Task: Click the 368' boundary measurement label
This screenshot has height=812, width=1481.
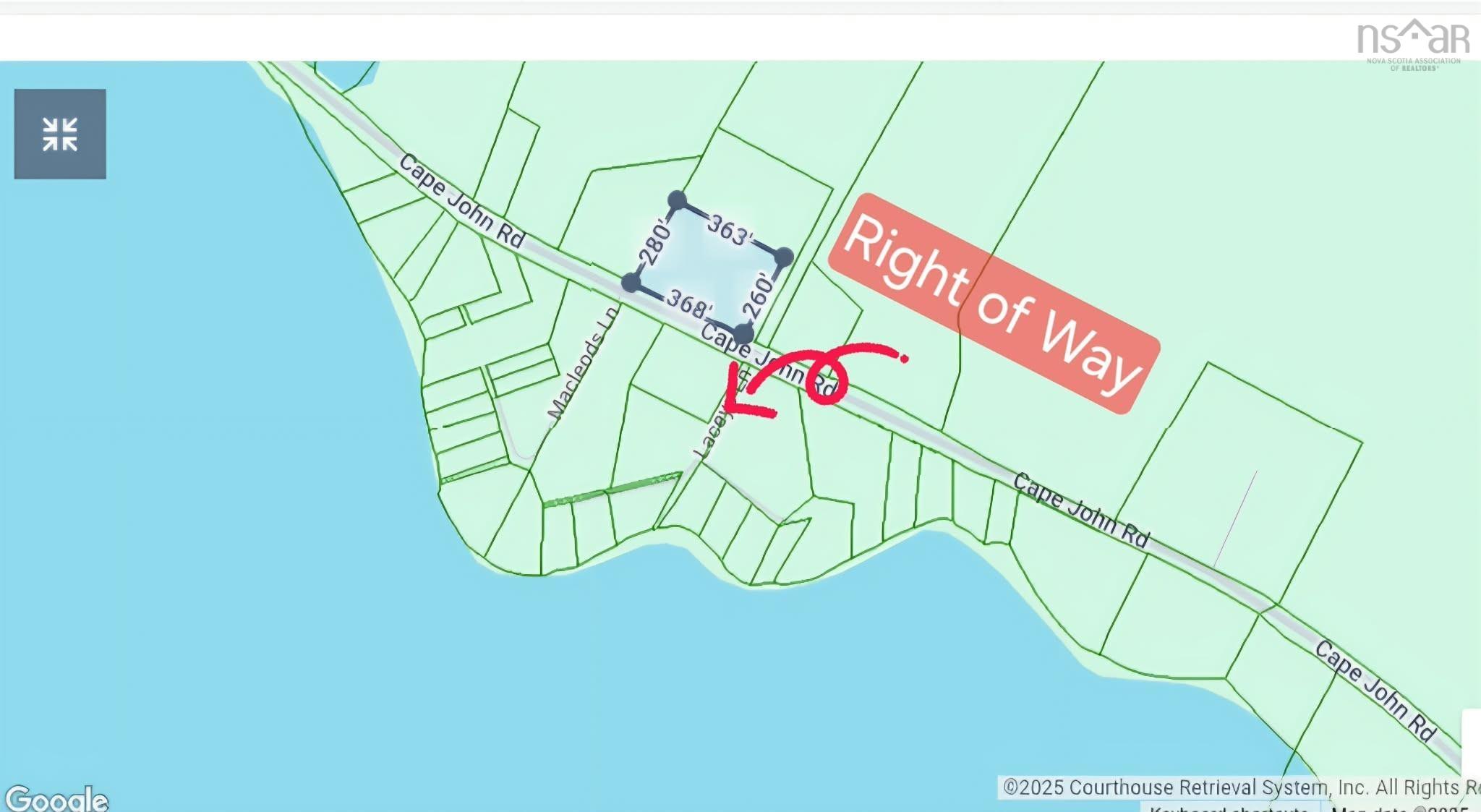Action: coord(689,304)
